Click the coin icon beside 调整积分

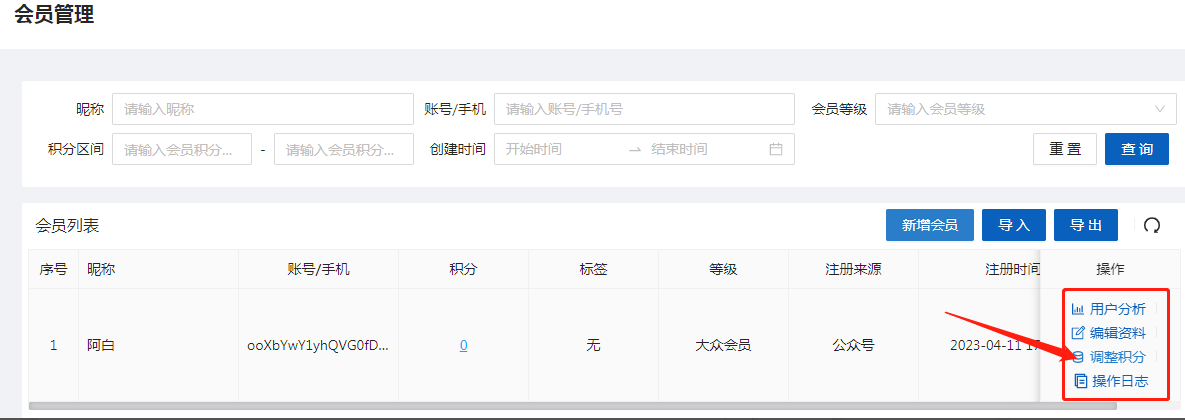[1078, 357]
